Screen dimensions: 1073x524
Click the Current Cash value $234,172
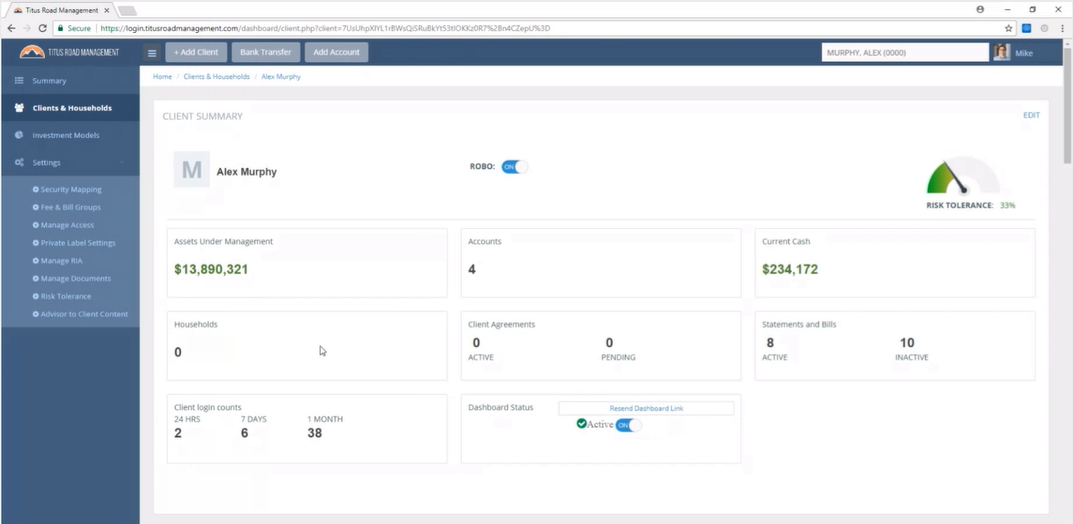click(x=790, y=270)
